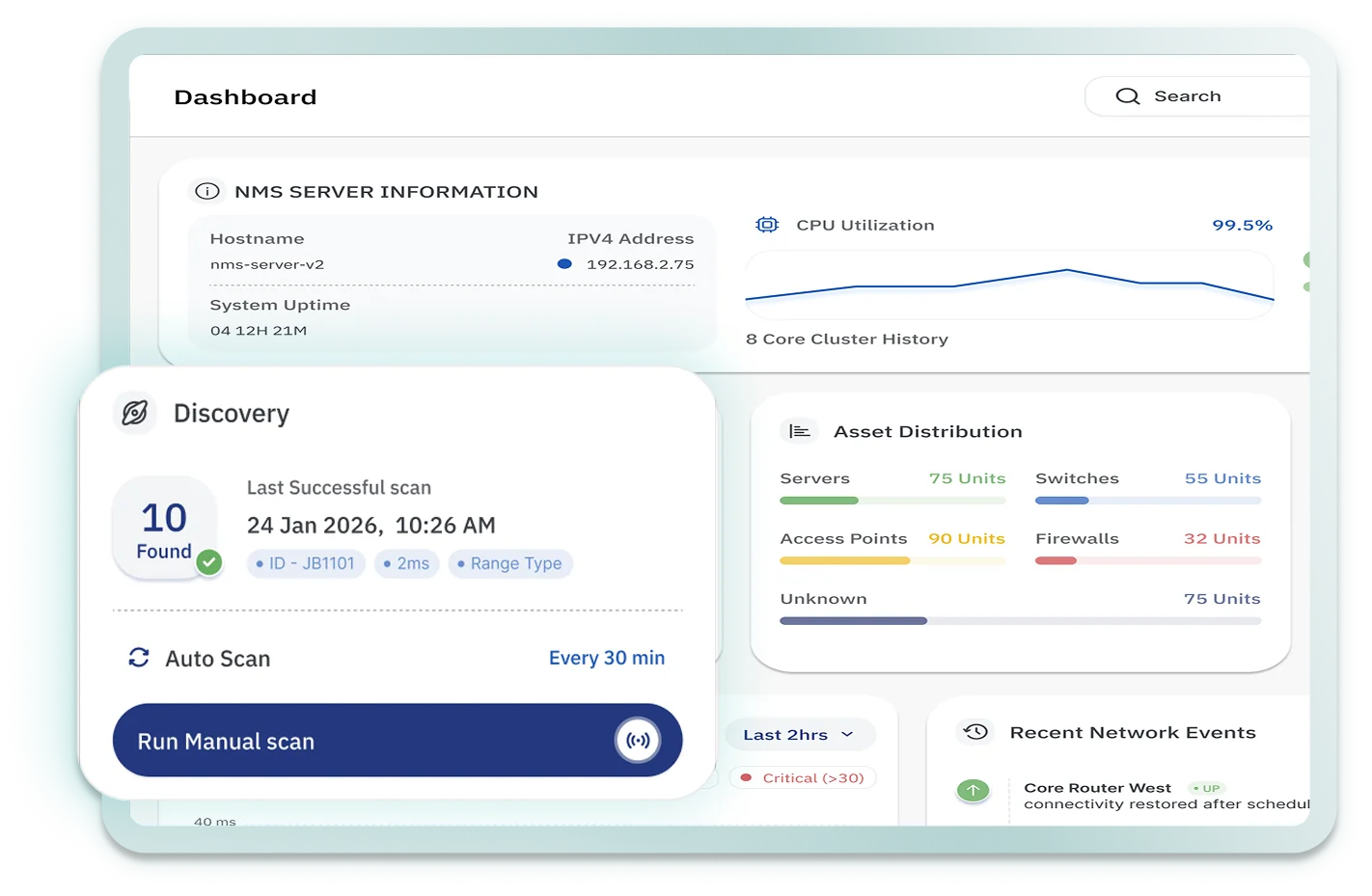The width and height of the screenshot is (1372, 896).
Task: Click the green checkmark on Found badge
Action: [209, 561]
